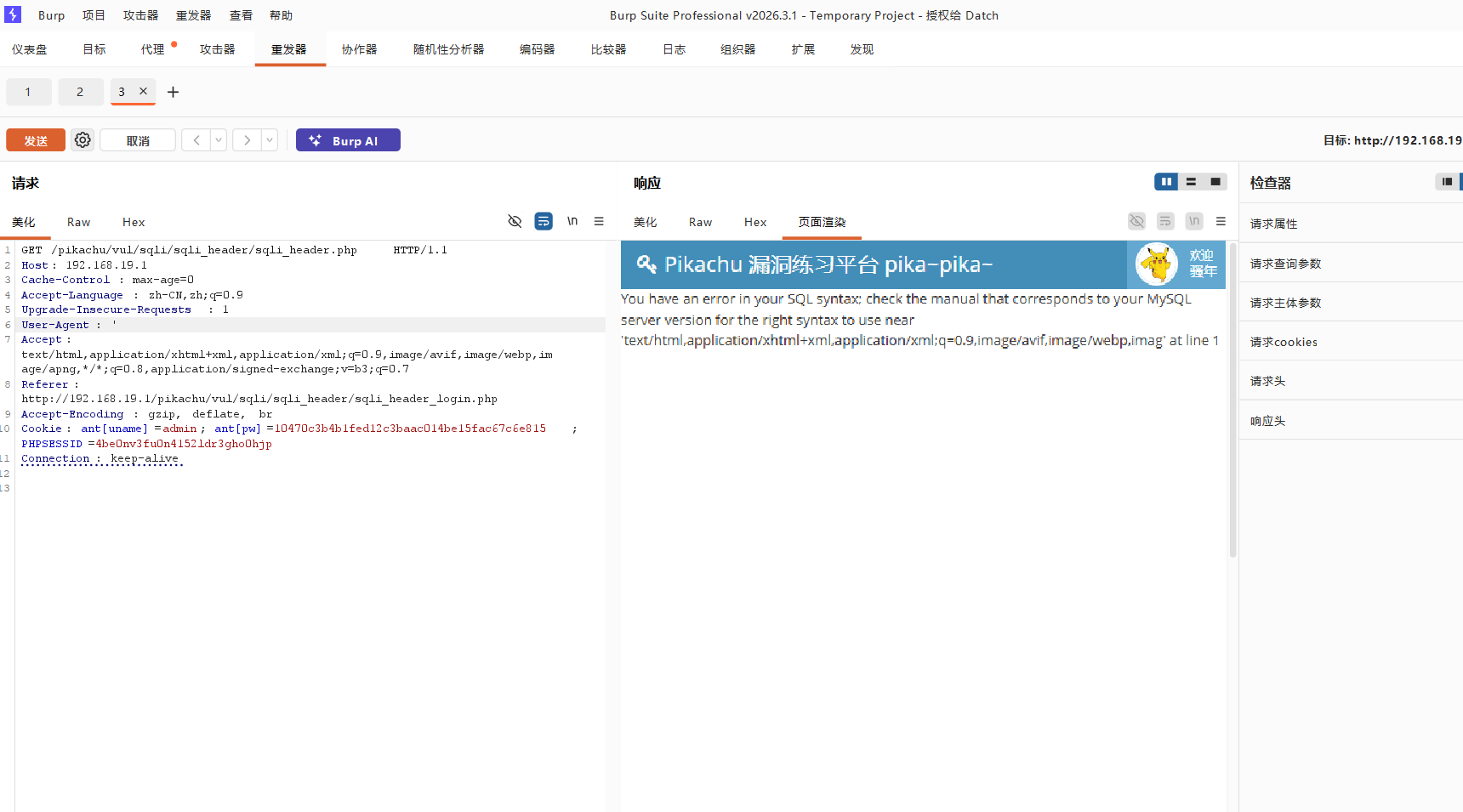Click the key icon in Pikachu header

(646, 264)
